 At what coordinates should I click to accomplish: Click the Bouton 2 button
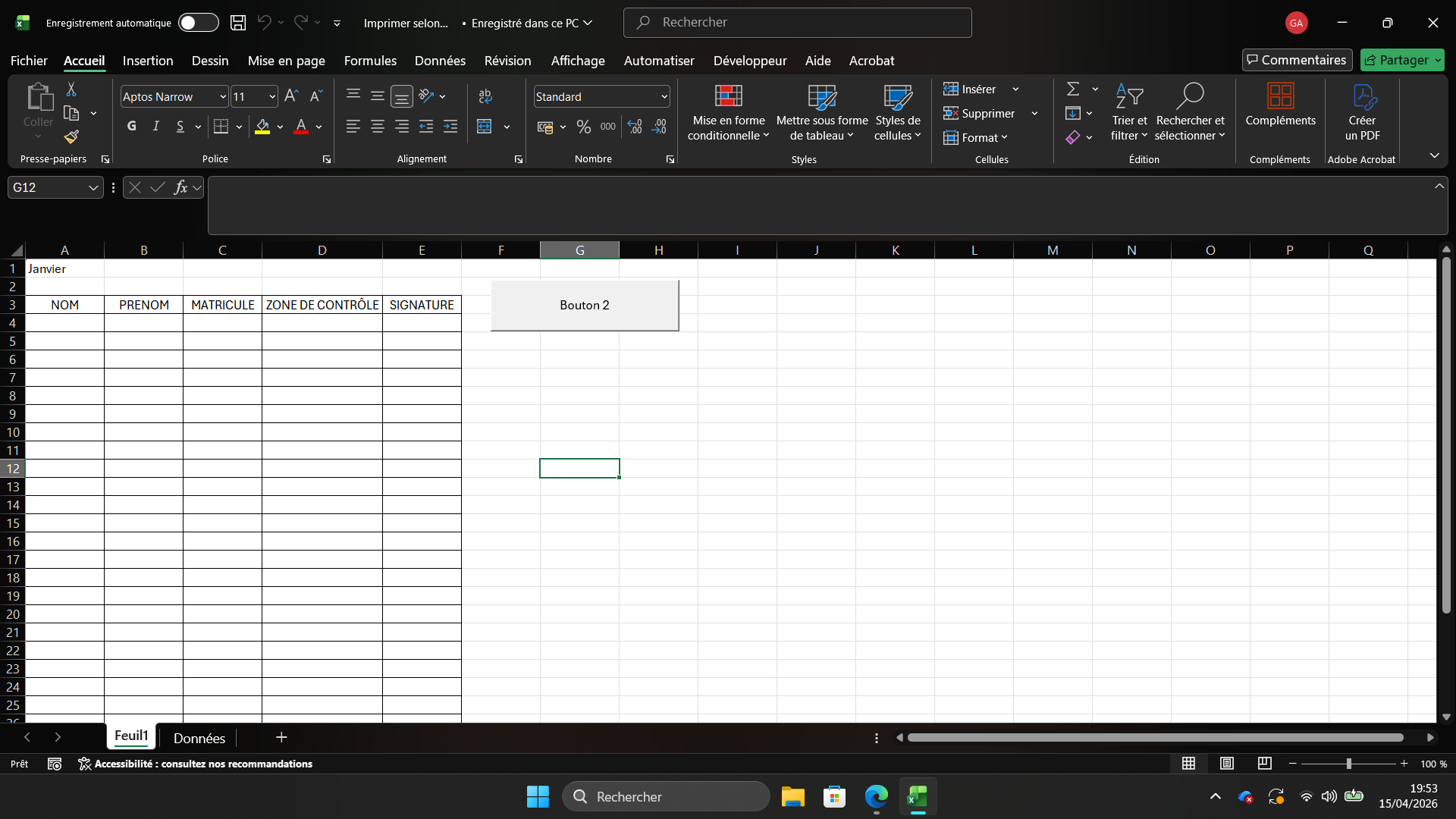click(585, 306)
